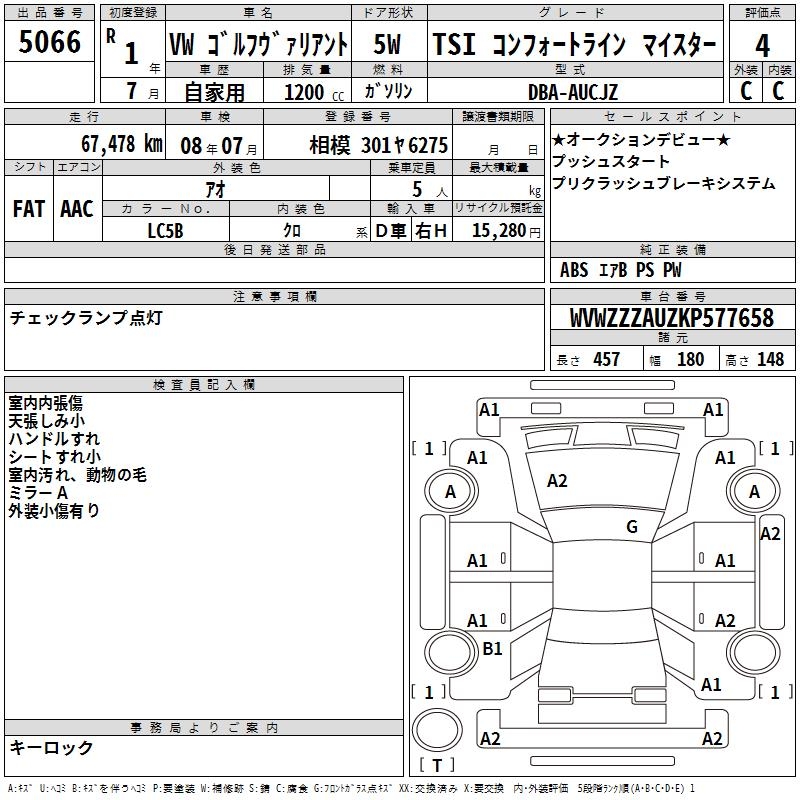Click G mark on windshield
Image resolution: width=800 pixels, height=800 pixels.
632,527
